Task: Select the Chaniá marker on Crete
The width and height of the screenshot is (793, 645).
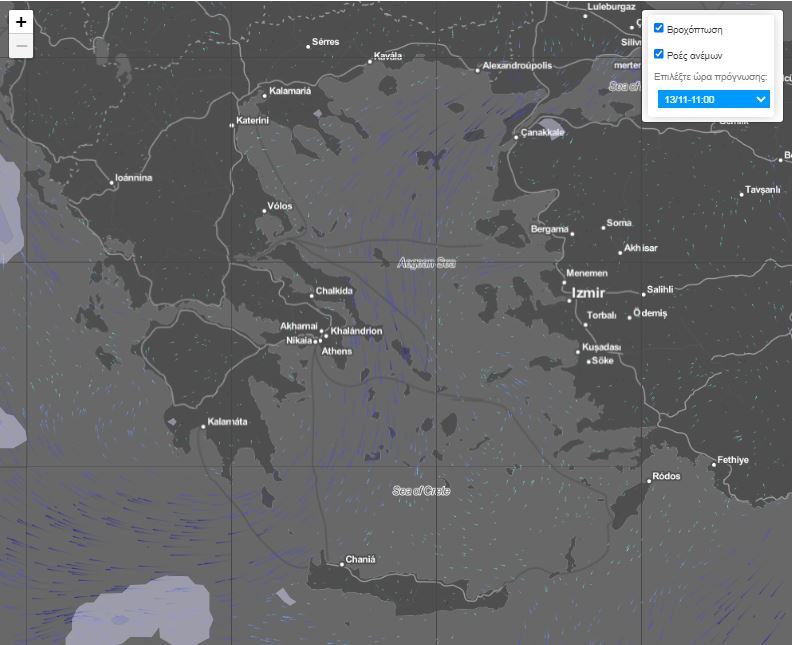Action: [342, 565]
